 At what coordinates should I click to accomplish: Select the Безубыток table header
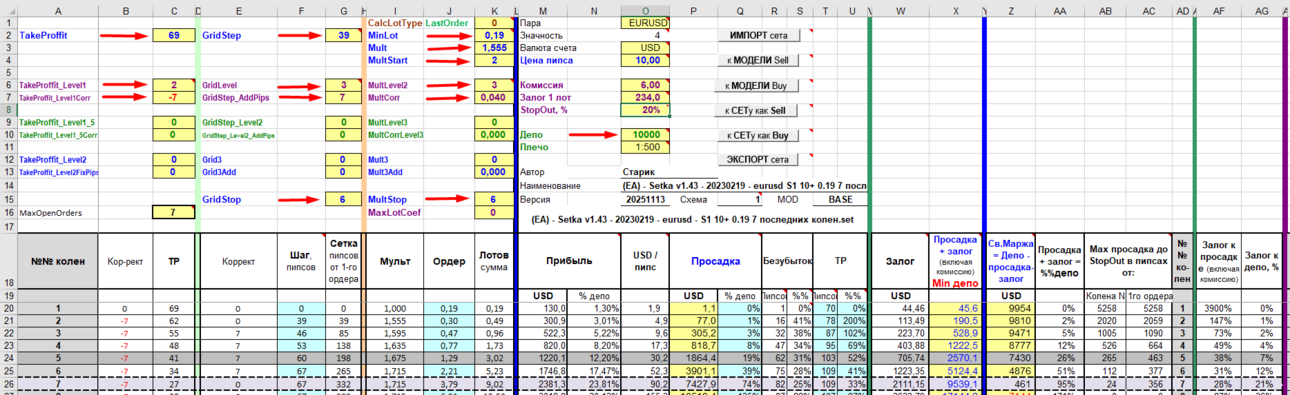coord(786,260)
